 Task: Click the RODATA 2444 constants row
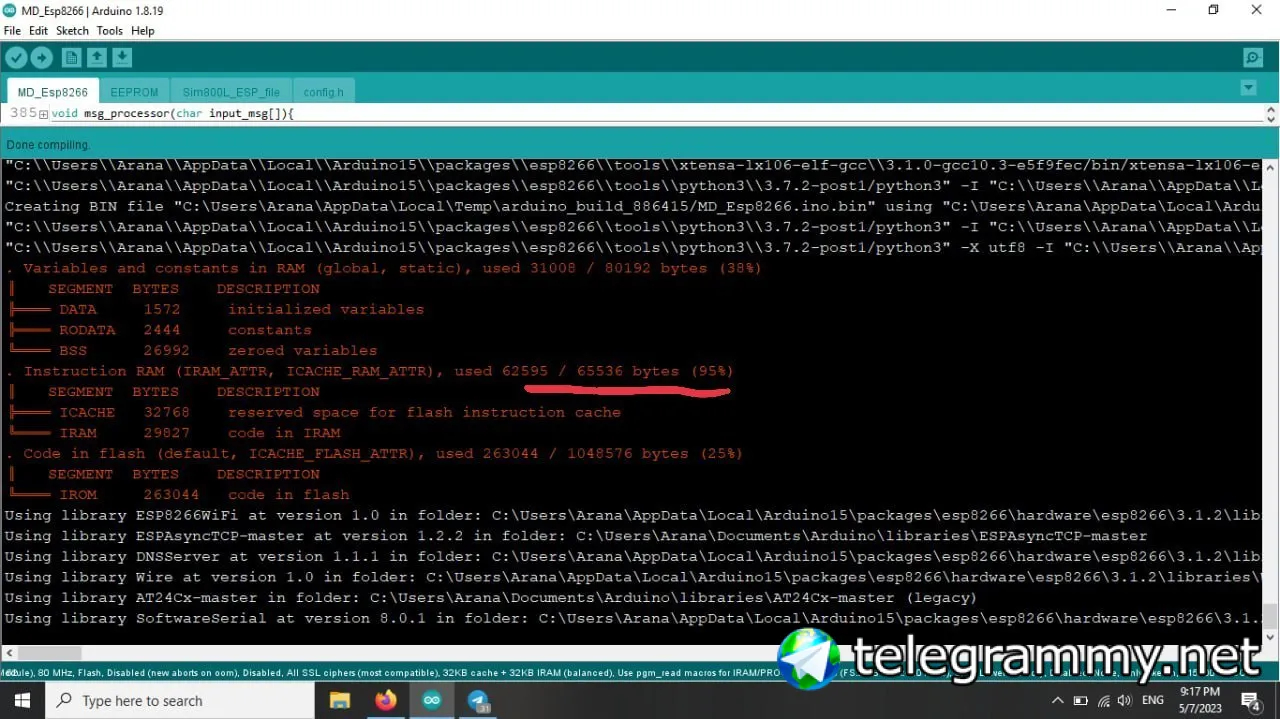pyautogui.click(x=159, y=330)
